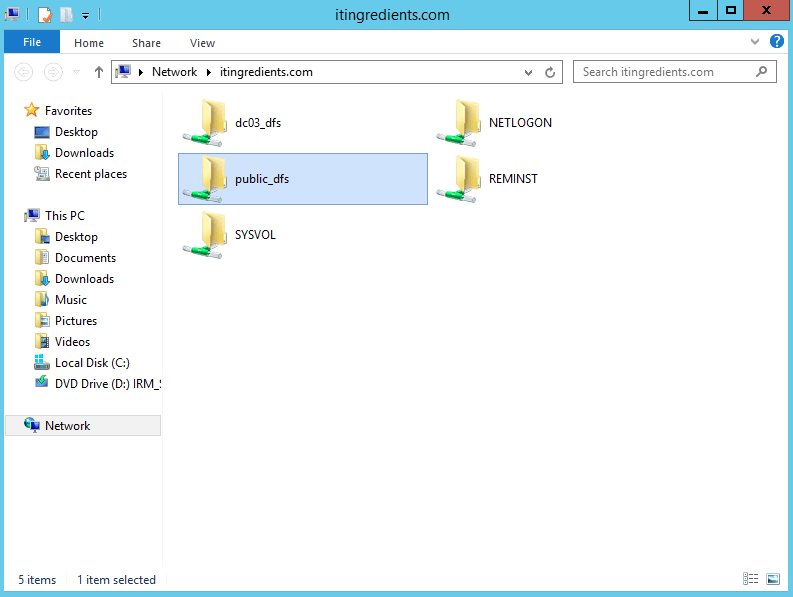Select the public_dfs folder item
Screen dimensions: 793x597
(262, 179)
